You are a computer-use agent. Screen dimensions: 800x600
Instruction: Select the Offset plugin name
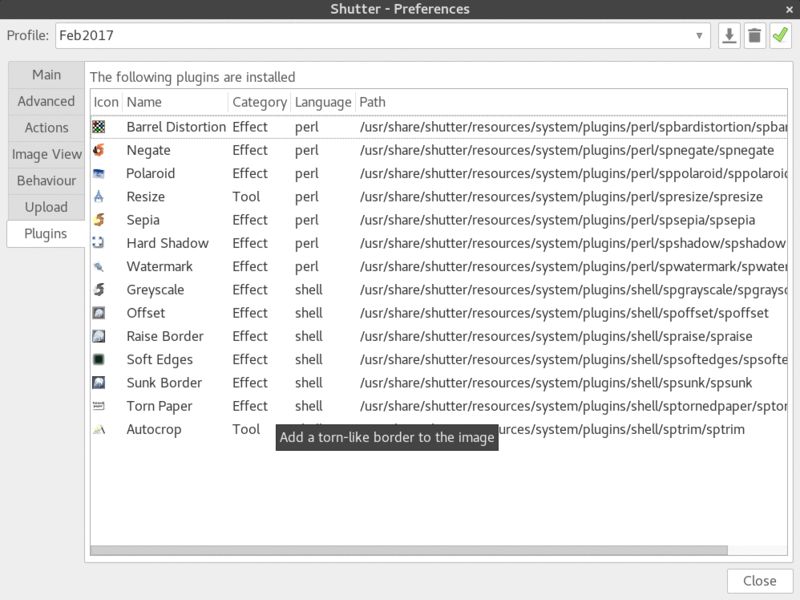tap(145, 313)
